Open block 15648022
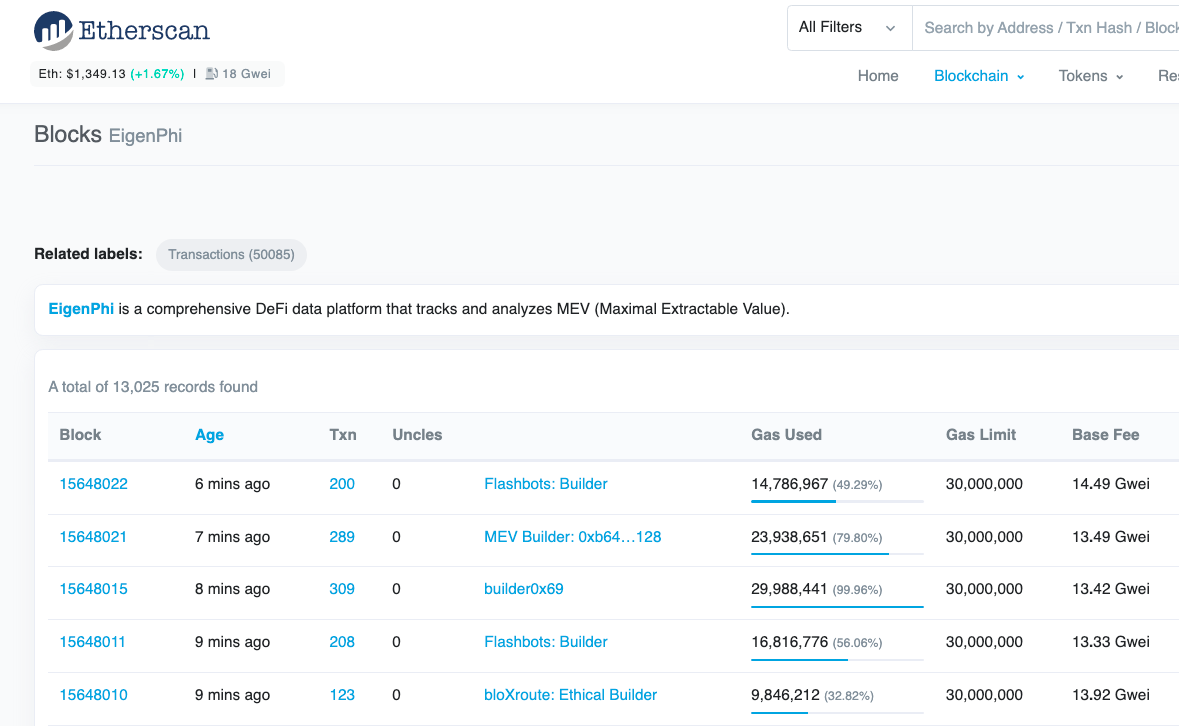 click(93, 484)
